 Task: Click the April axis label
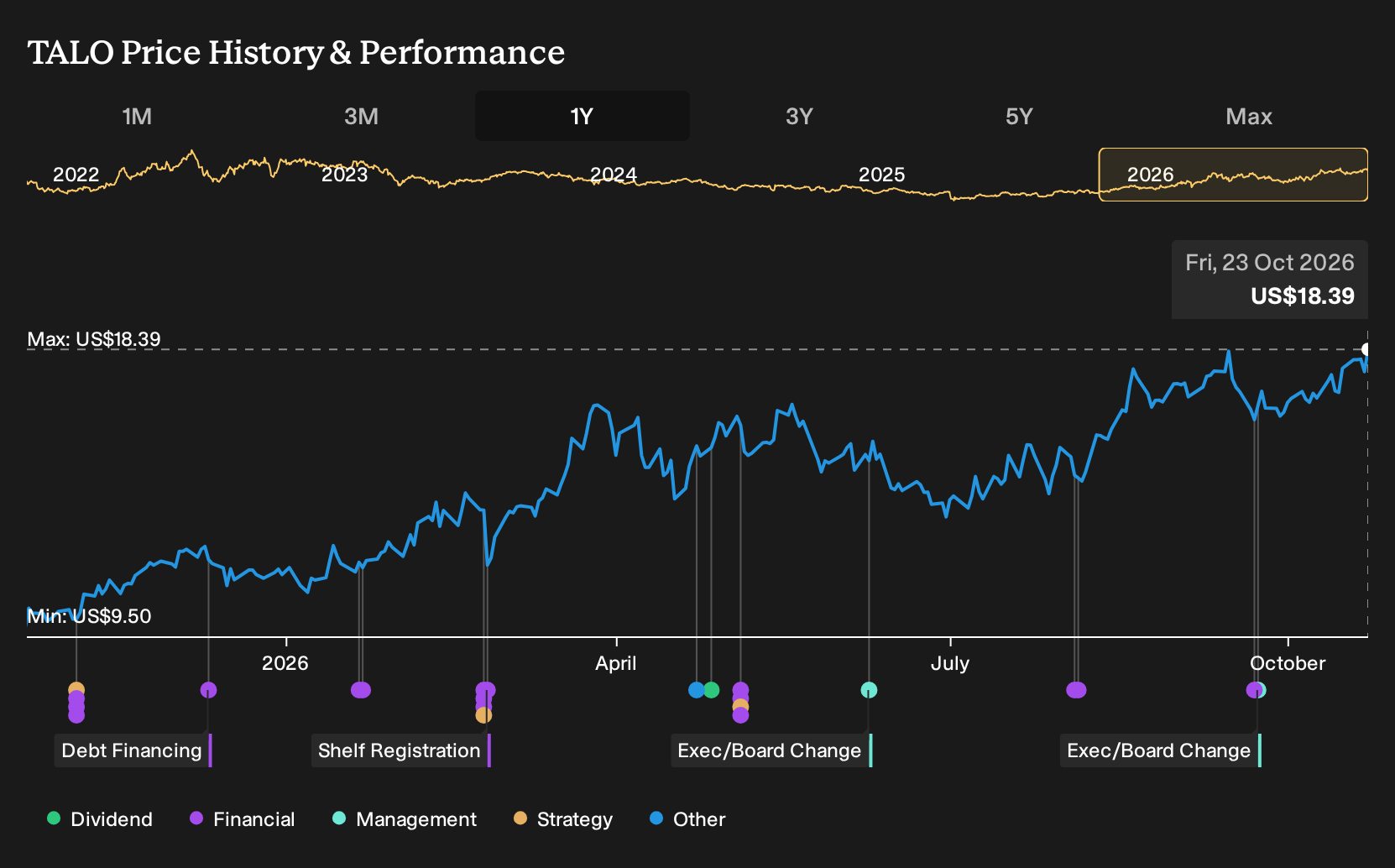click(x=616, y=663)
